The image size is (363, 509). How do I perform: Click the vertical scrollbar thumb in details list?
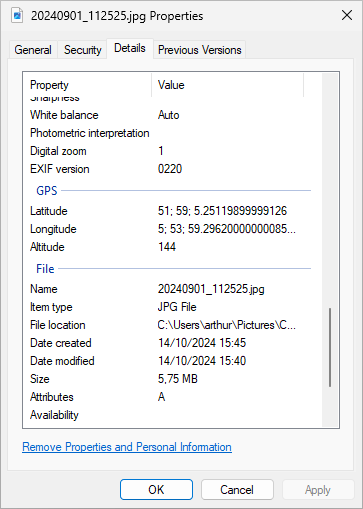(x=330, y=347)
